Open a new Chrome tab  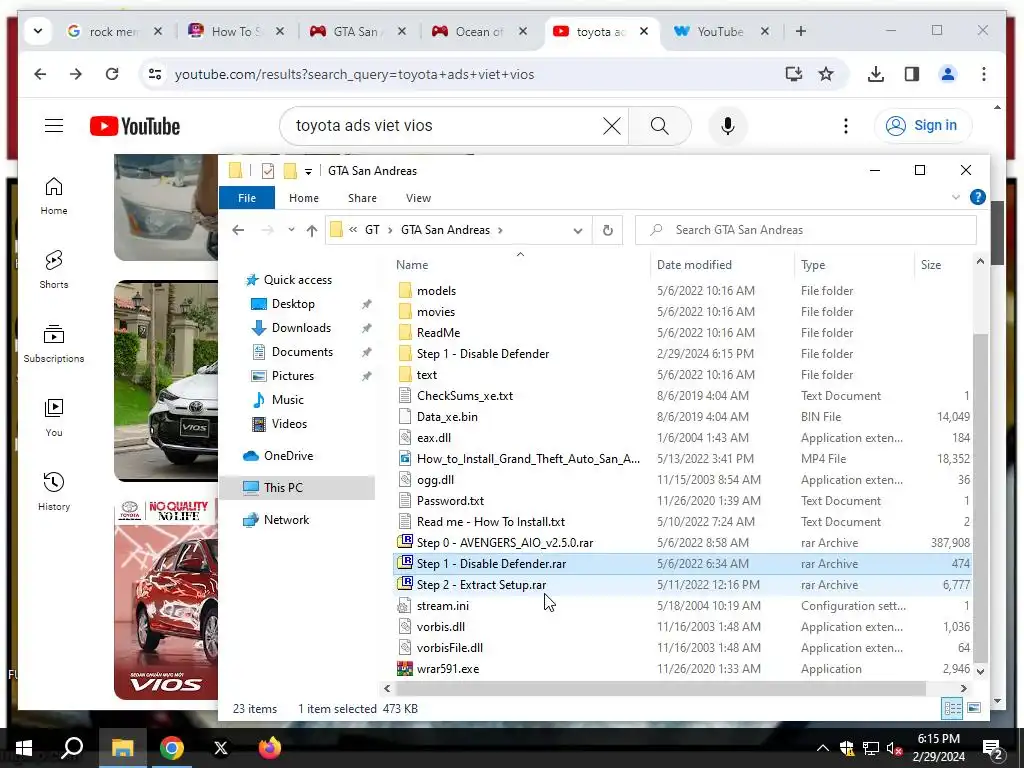801,31
